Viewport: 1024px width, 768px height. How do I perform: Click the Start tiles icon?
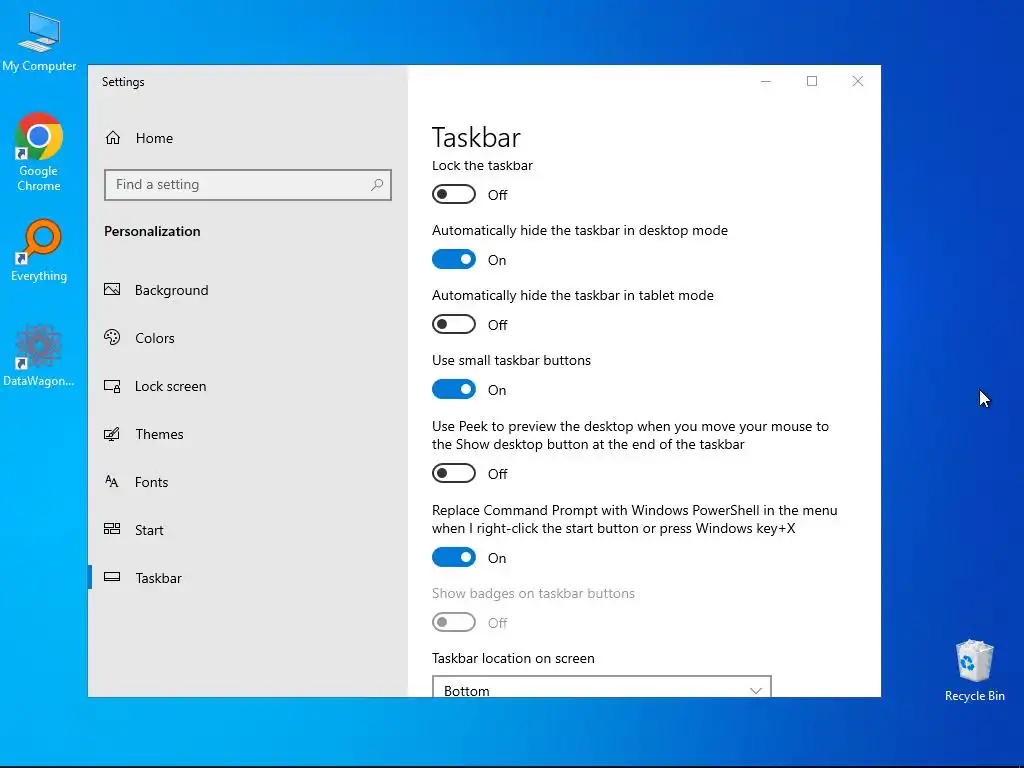(x=112, y=529)
